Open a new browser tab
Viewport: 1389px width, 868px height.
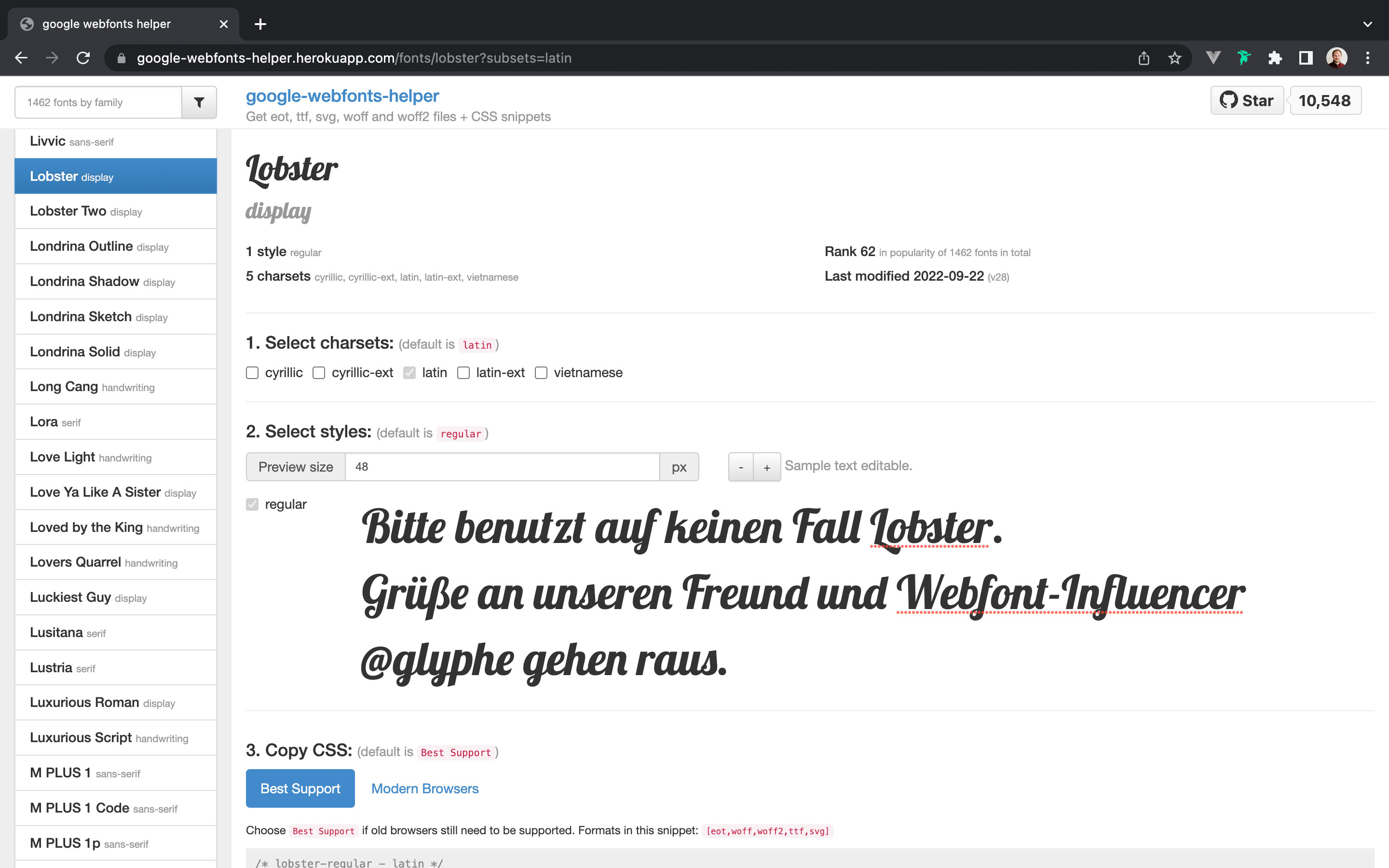click(260, 24)
